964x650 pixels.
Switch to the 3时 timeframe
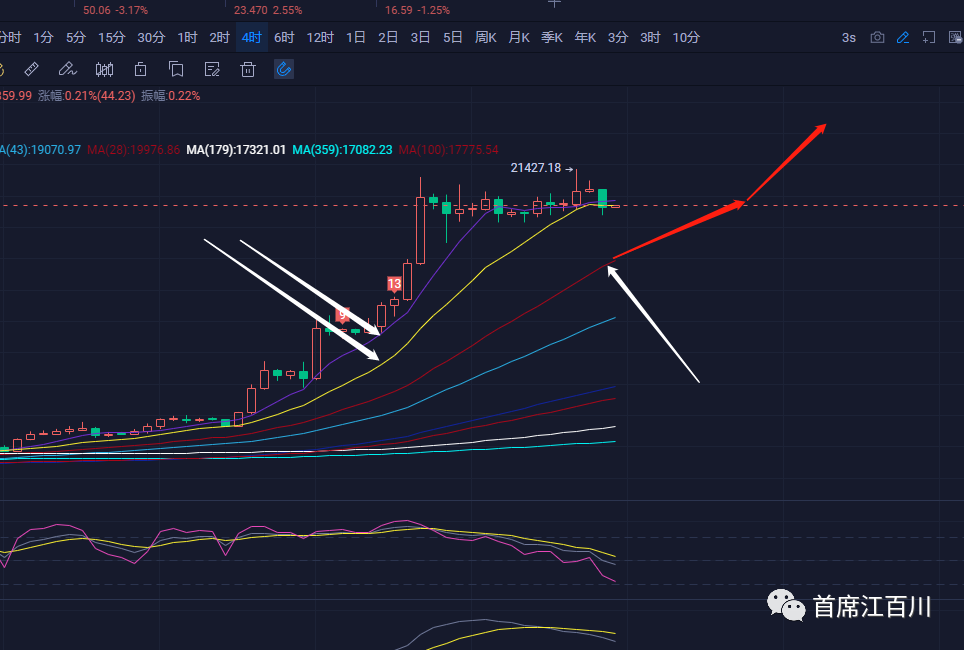650,38
